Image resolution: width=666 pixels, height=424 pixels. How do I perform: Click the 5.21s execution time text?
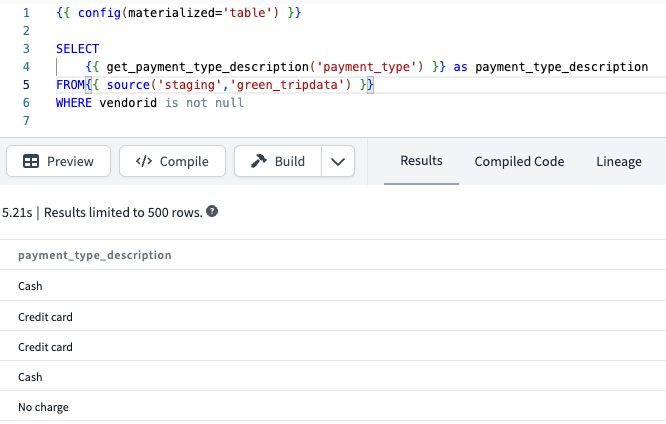click(x=17, y=212)
